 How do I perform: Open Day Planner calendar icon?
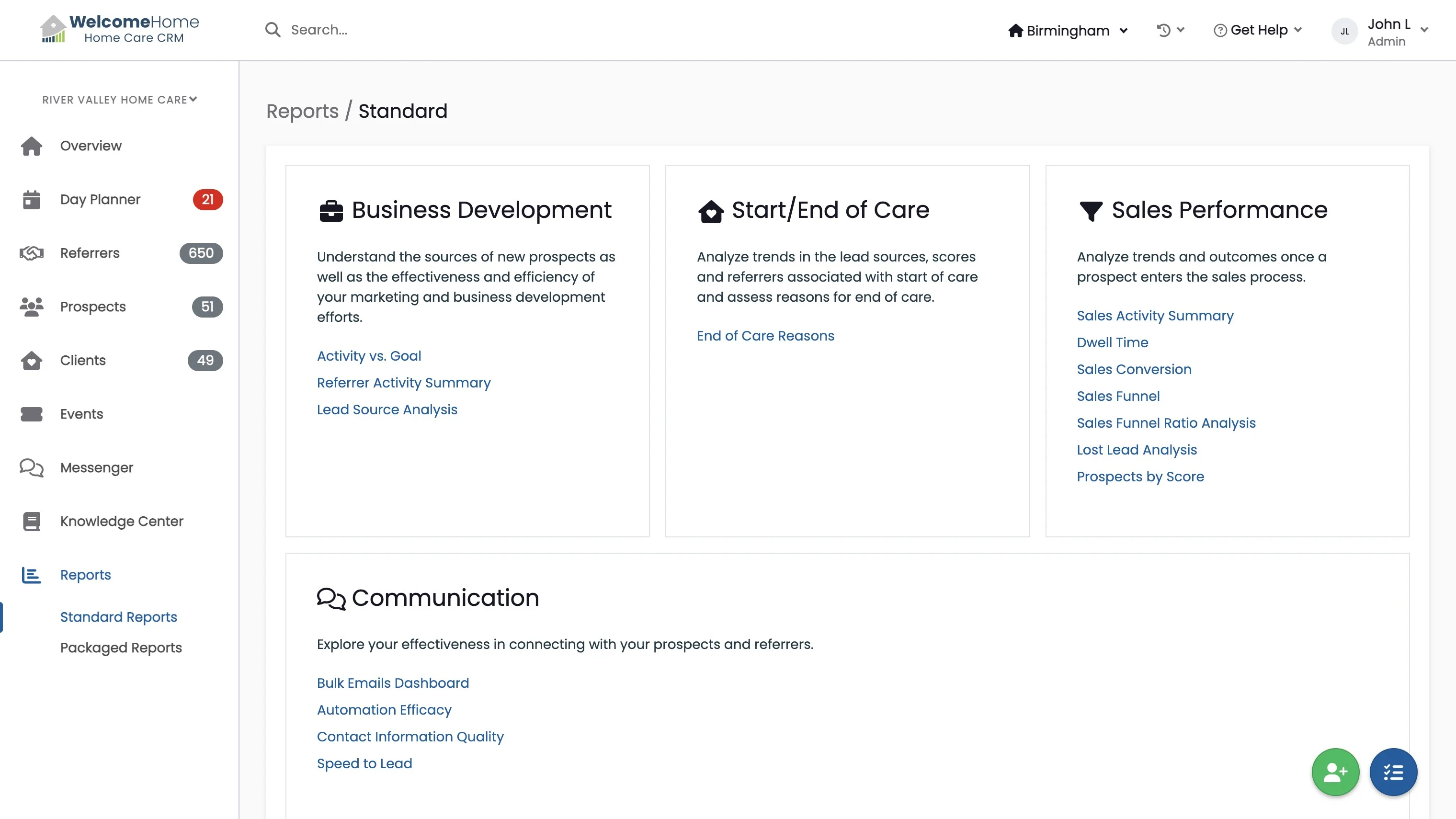pos(31,200)
